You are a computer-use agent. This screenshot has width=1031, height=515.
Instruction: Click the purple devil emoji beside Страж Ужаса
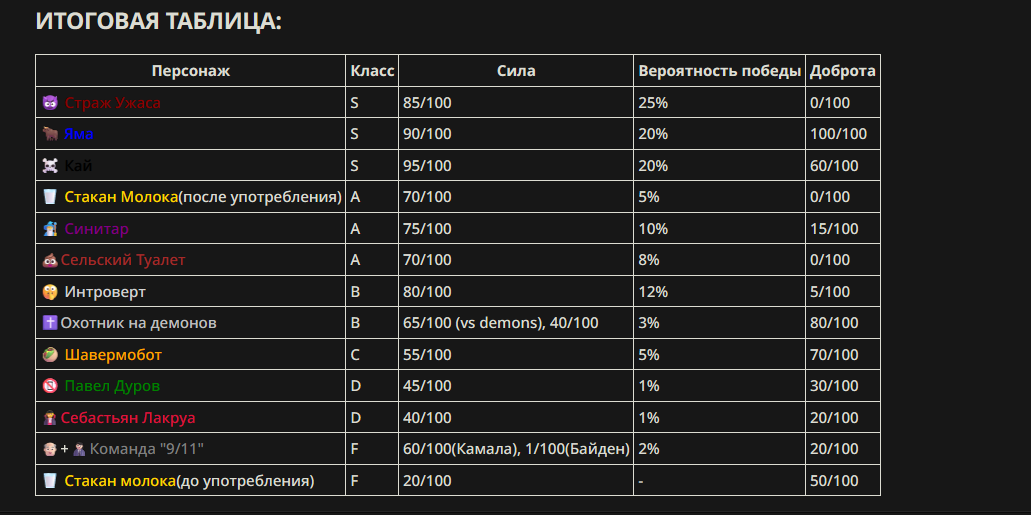(x=50, y=103)
